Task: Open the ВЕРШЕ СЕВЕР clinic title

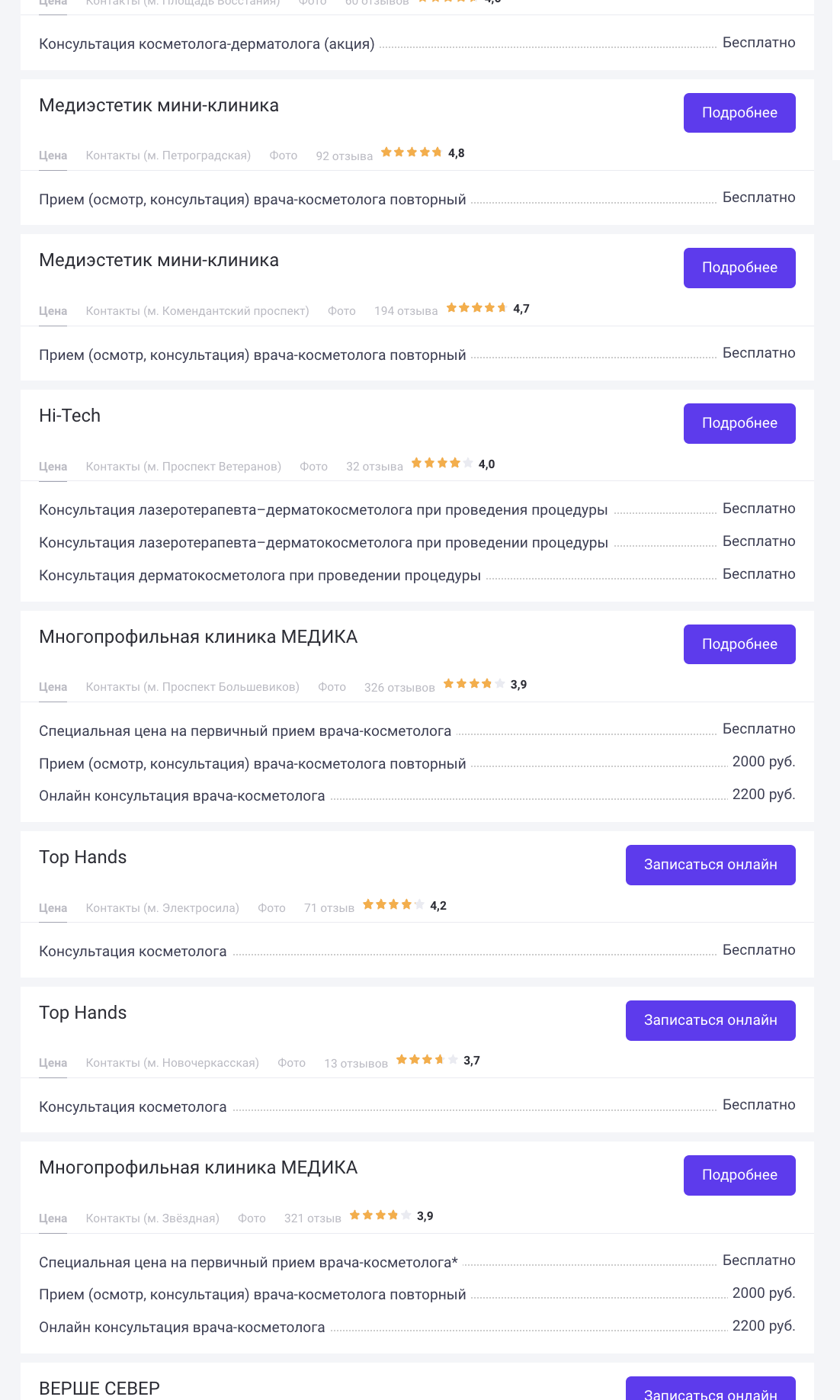Action: click(100, 1389)
